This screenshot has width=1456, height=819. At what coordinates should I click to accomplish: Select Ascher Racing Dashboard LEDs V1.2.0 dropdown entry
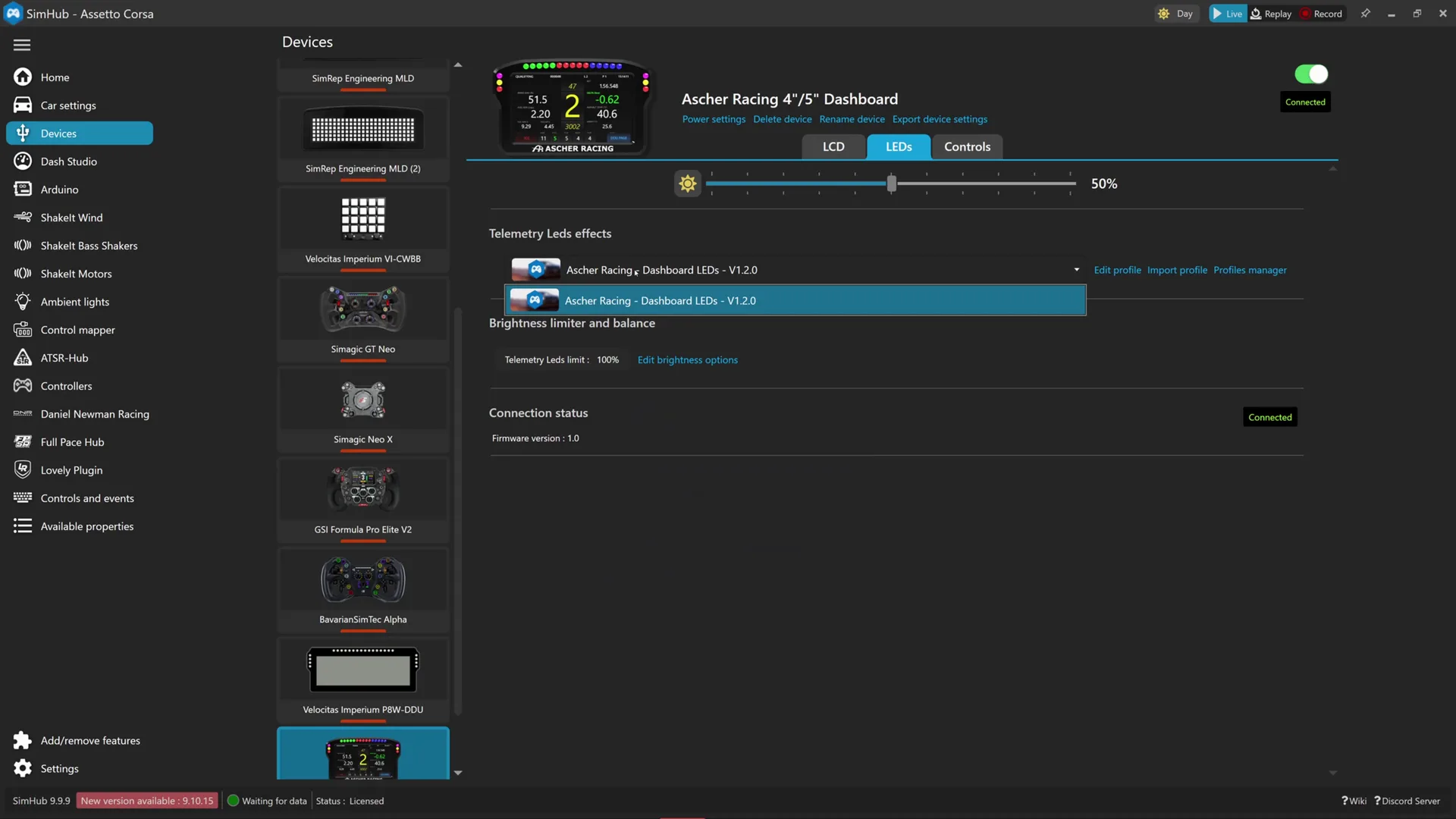[795, 301]
